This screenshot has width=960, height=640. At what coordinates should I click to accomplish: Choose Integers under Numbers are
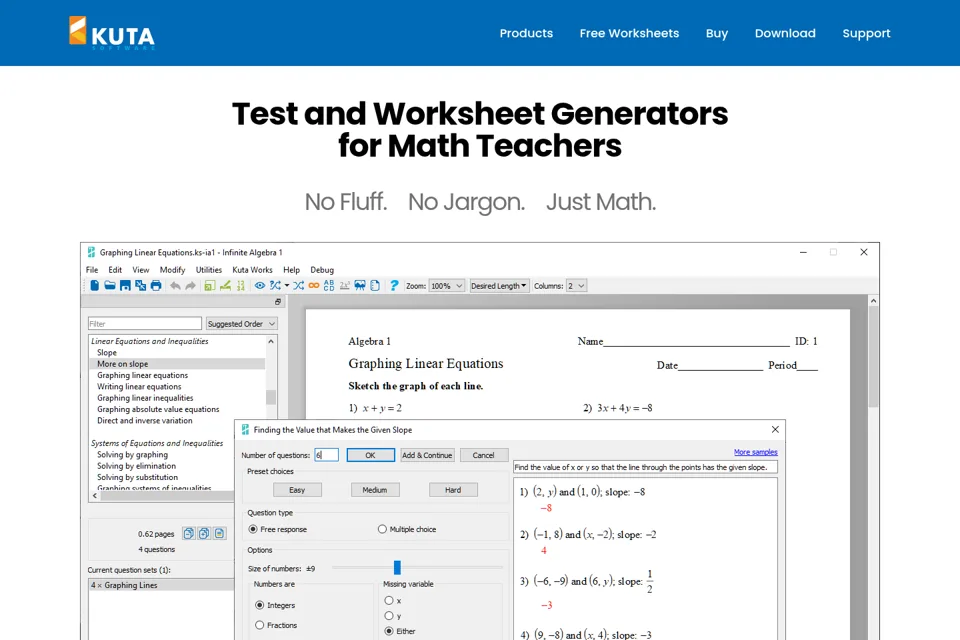tap(260, 605)
